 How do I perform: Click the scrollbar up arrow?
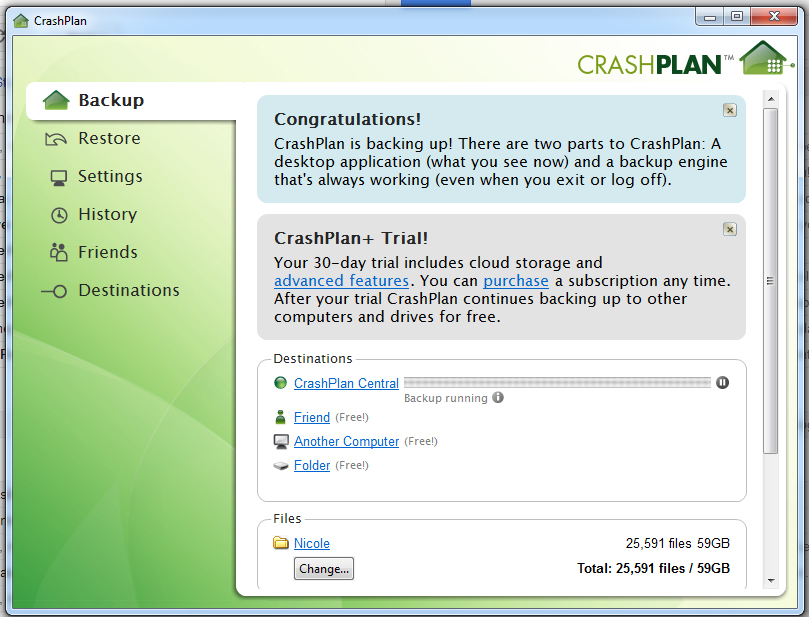pos(771,99)
